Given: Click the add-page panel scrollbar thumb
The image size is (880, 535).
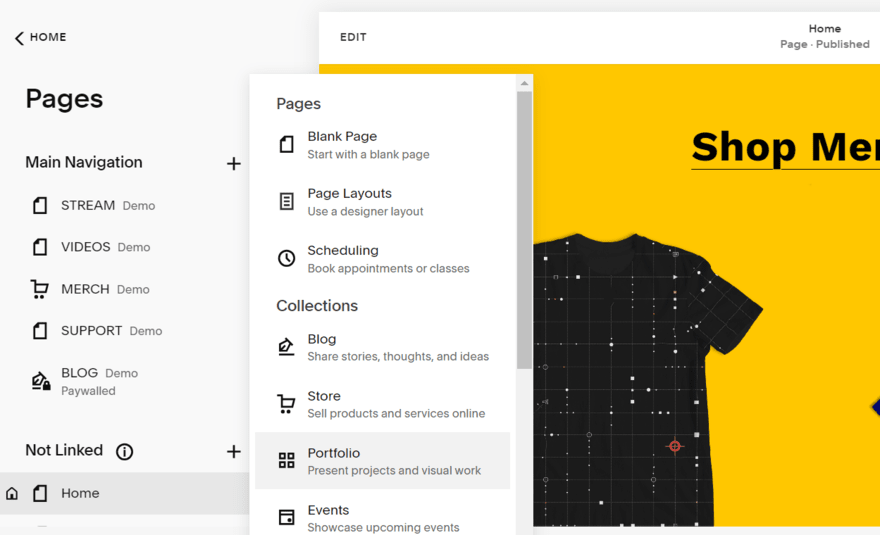Looking at the screenshot, I should pyautogui.click(x=524, y=230).
